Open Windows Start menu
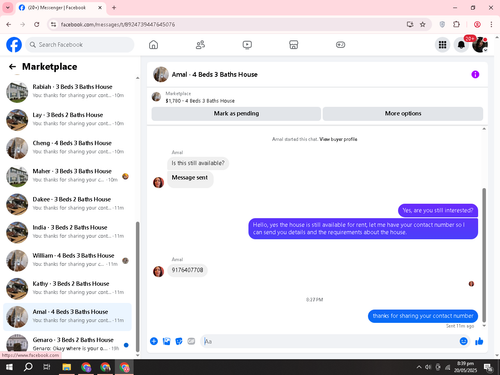Viewport: 500px width, 375px height. tap(9, 367)
